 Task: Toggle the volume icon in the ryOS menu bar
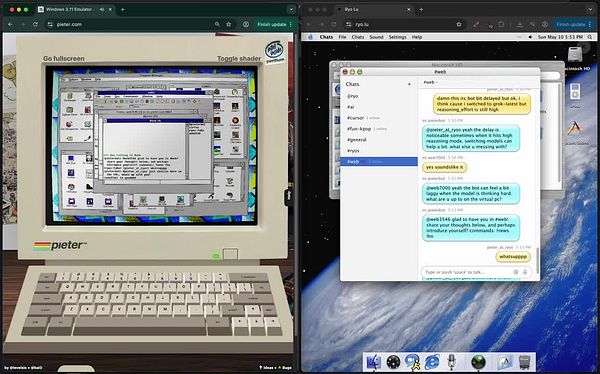[x=530, y=37]
